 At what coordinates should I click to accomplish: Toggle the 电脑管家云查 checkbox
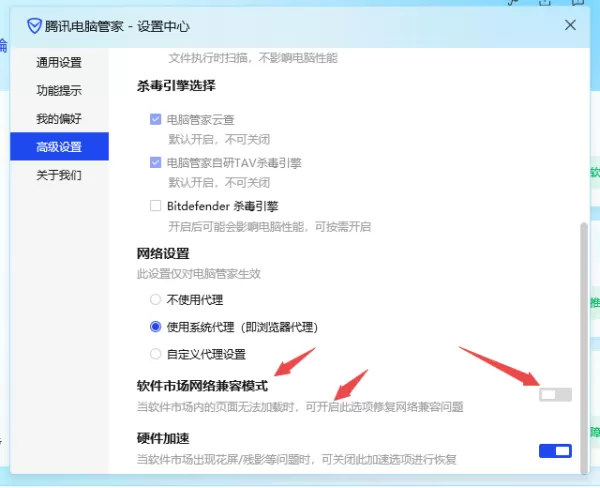coord(155,119)
